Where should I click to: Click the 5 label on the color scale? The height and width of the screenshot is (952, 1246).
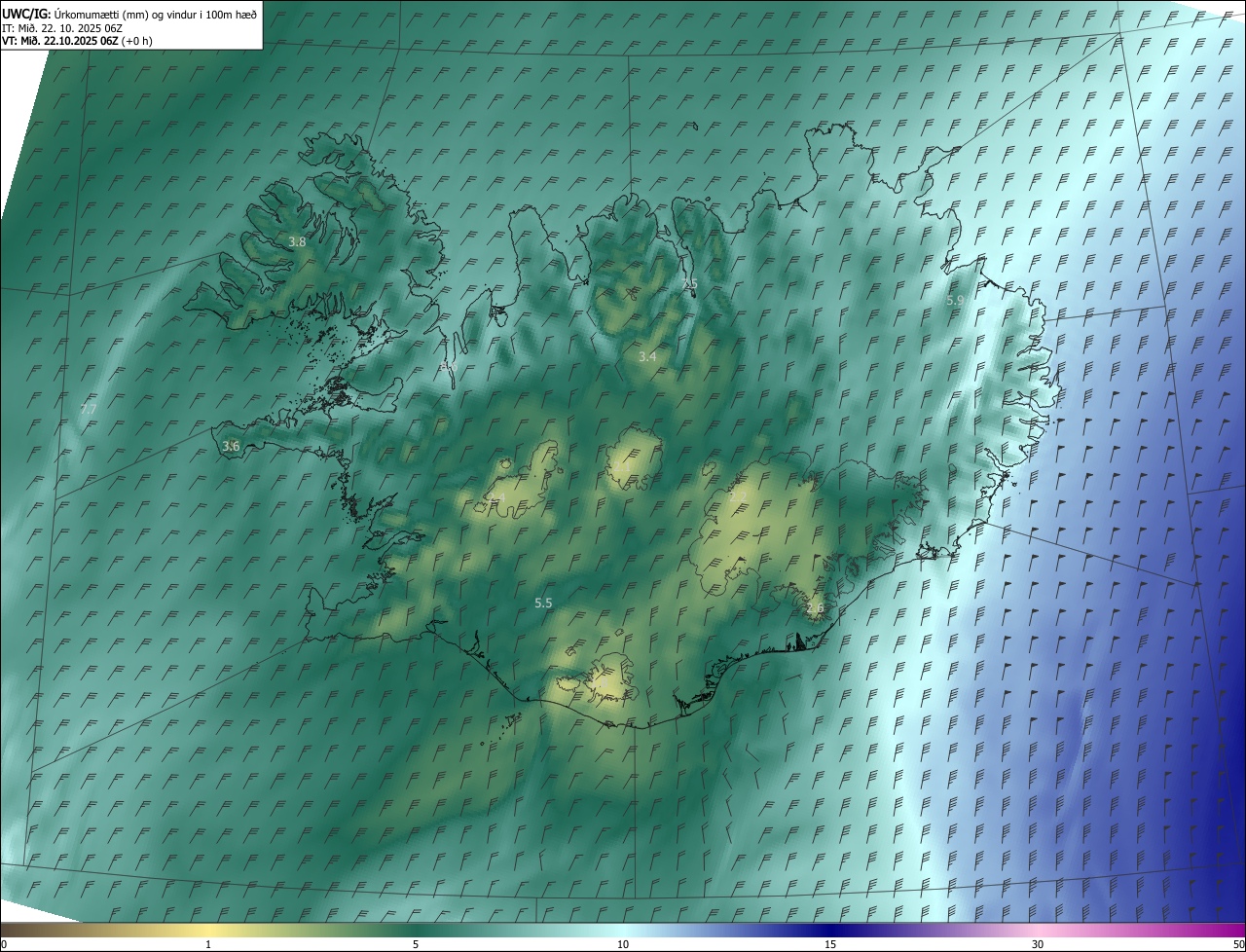[416, 944]
